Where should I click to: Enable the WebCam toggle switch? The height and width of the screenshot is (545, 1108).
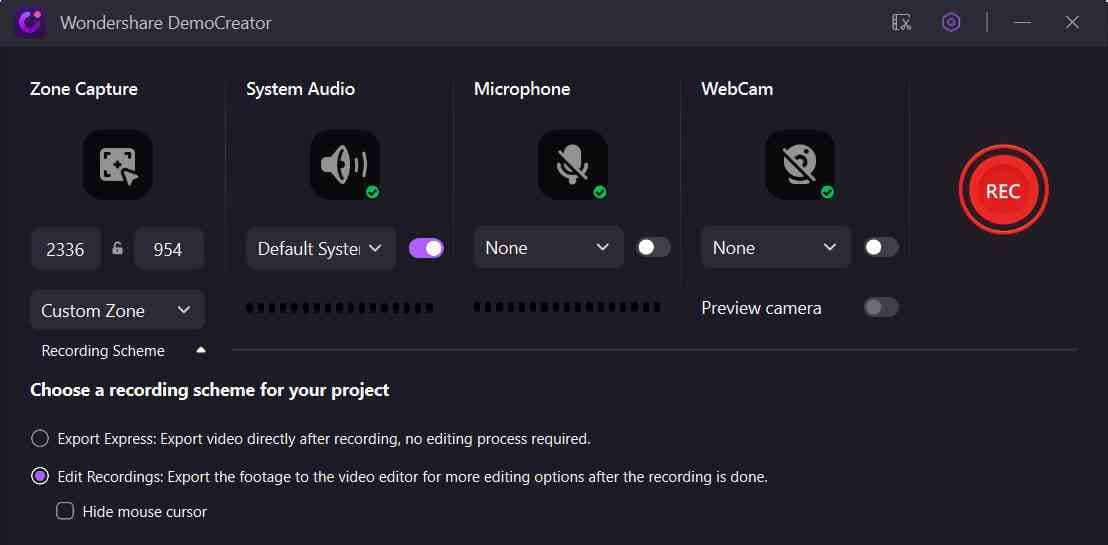[881, 248]
